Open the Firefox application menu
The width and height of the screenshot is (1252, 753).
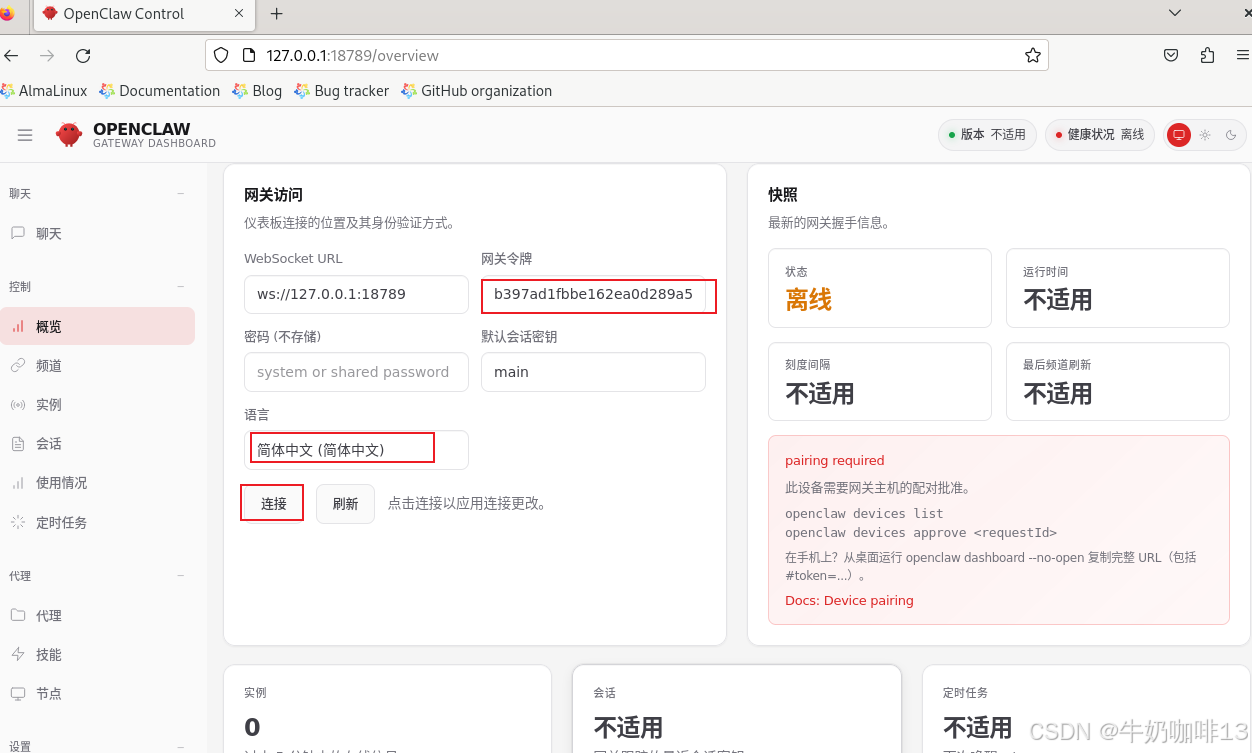pyautogui.click(x=1243, y=55)
